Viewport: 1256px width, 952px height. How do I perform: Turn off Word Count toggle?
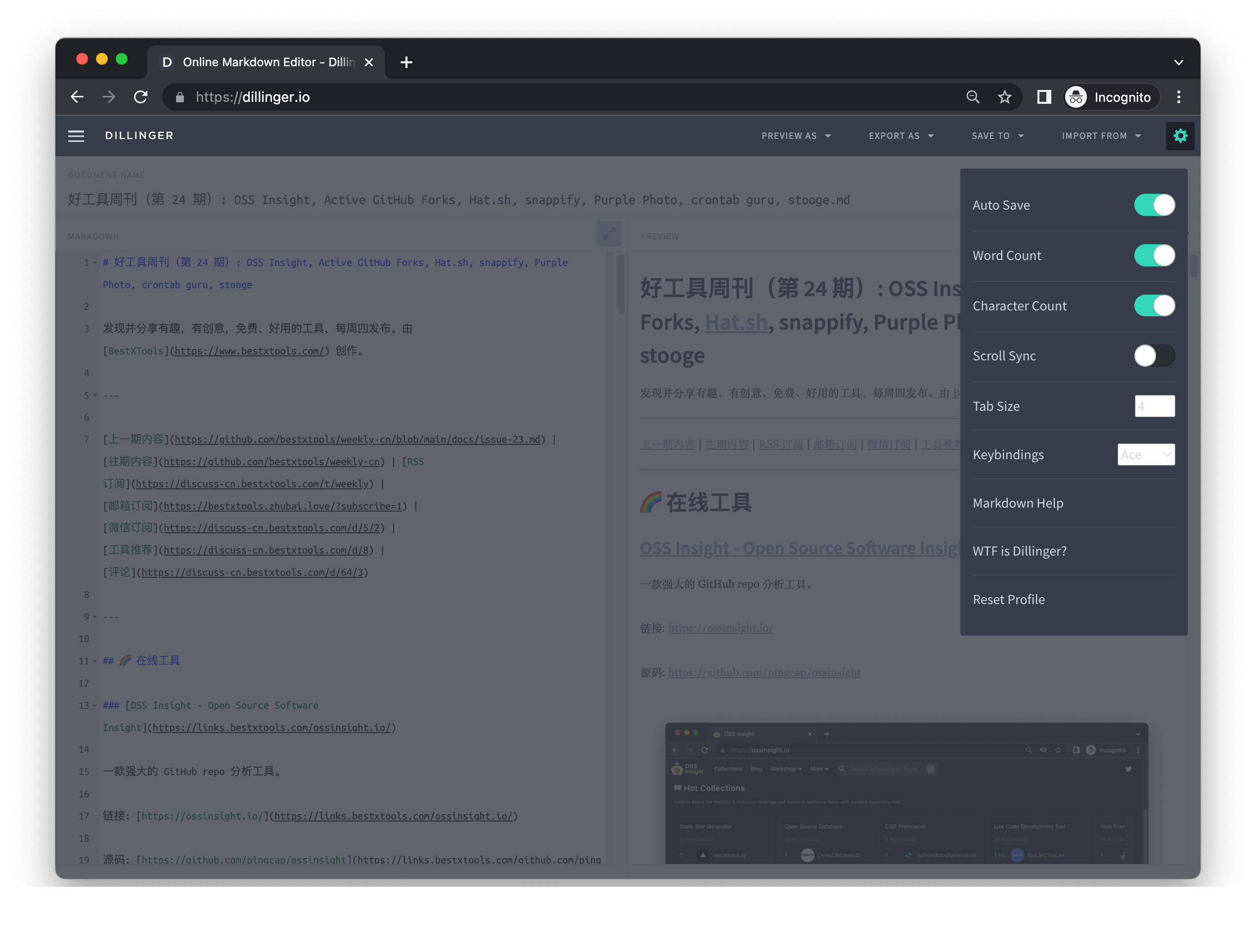pyautogui.click(x=1154, y=256)
